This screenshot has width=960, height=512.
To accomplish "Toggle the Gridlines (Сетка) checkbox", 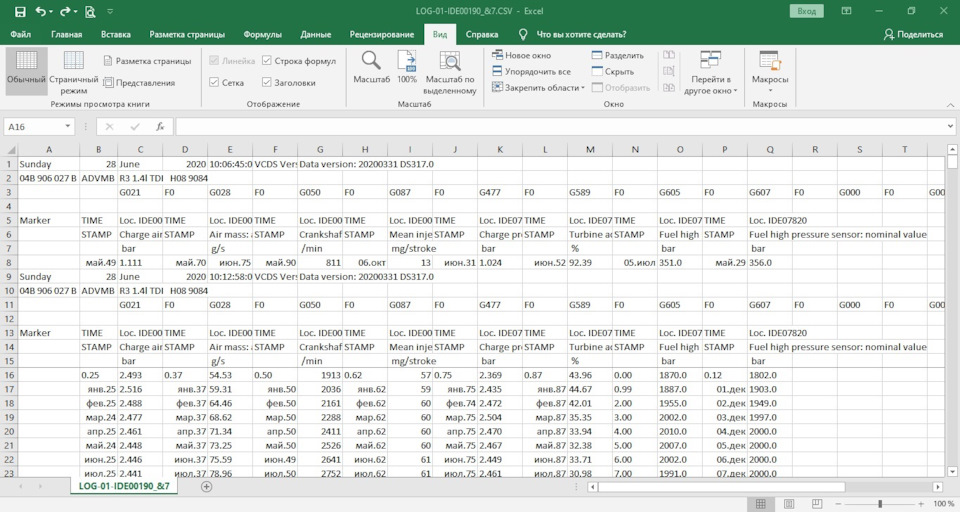I will pos(215,83).
